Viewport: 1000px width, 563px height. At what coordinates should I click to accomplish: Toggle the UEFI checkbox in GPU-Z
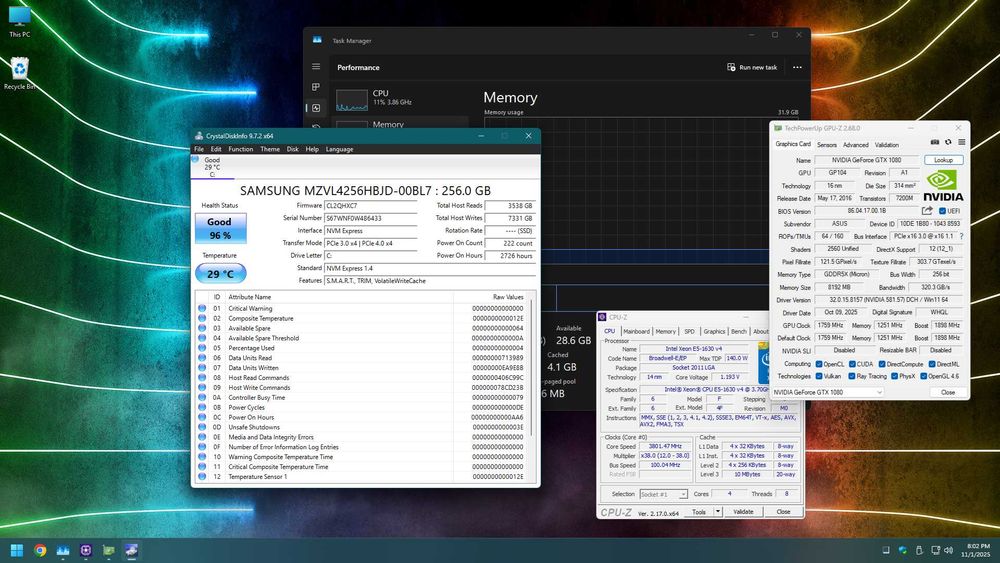(942, 211)
